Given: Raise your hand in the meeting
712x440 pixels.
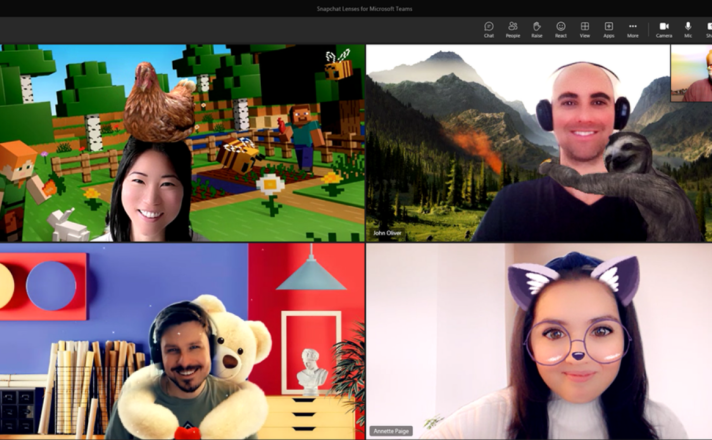Looking at the screenshot, I should tap(537, 30).
